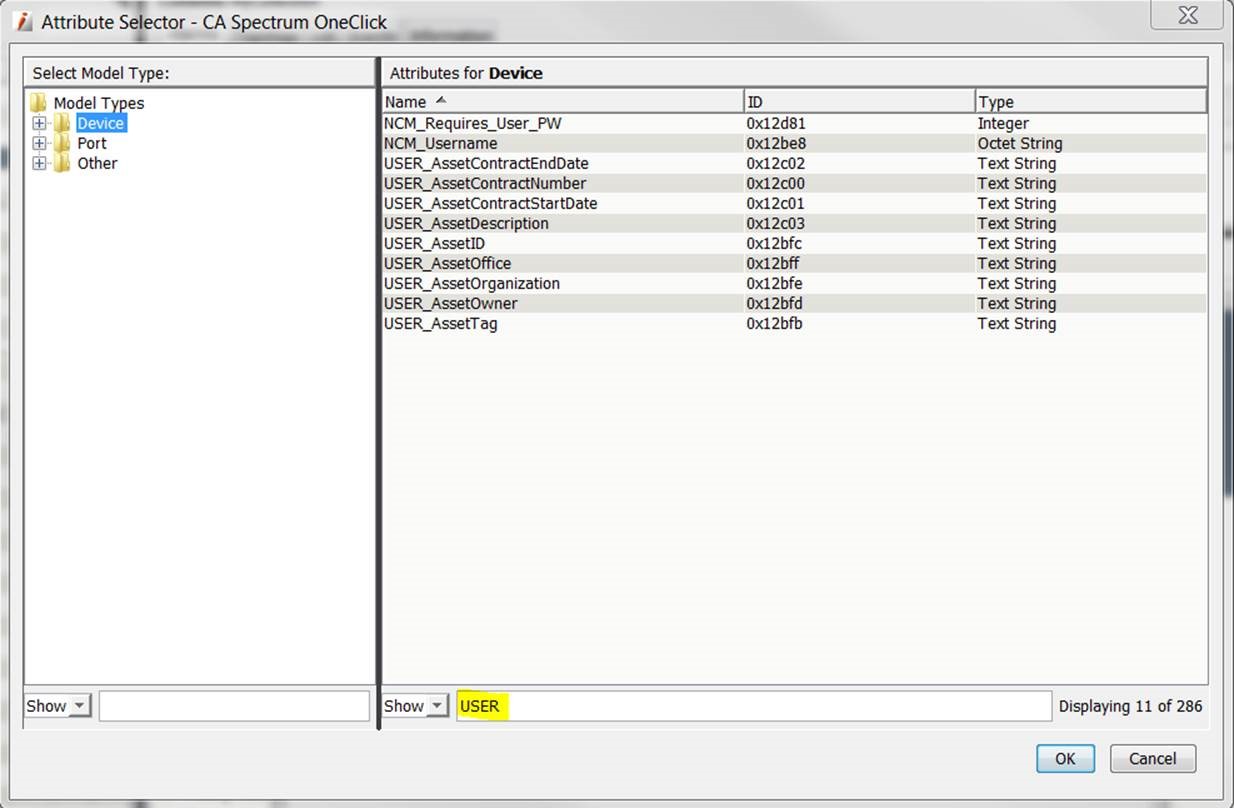Click the Other folder icon
The width and height of the screenshot is (1234, 808).
point(62,163)
